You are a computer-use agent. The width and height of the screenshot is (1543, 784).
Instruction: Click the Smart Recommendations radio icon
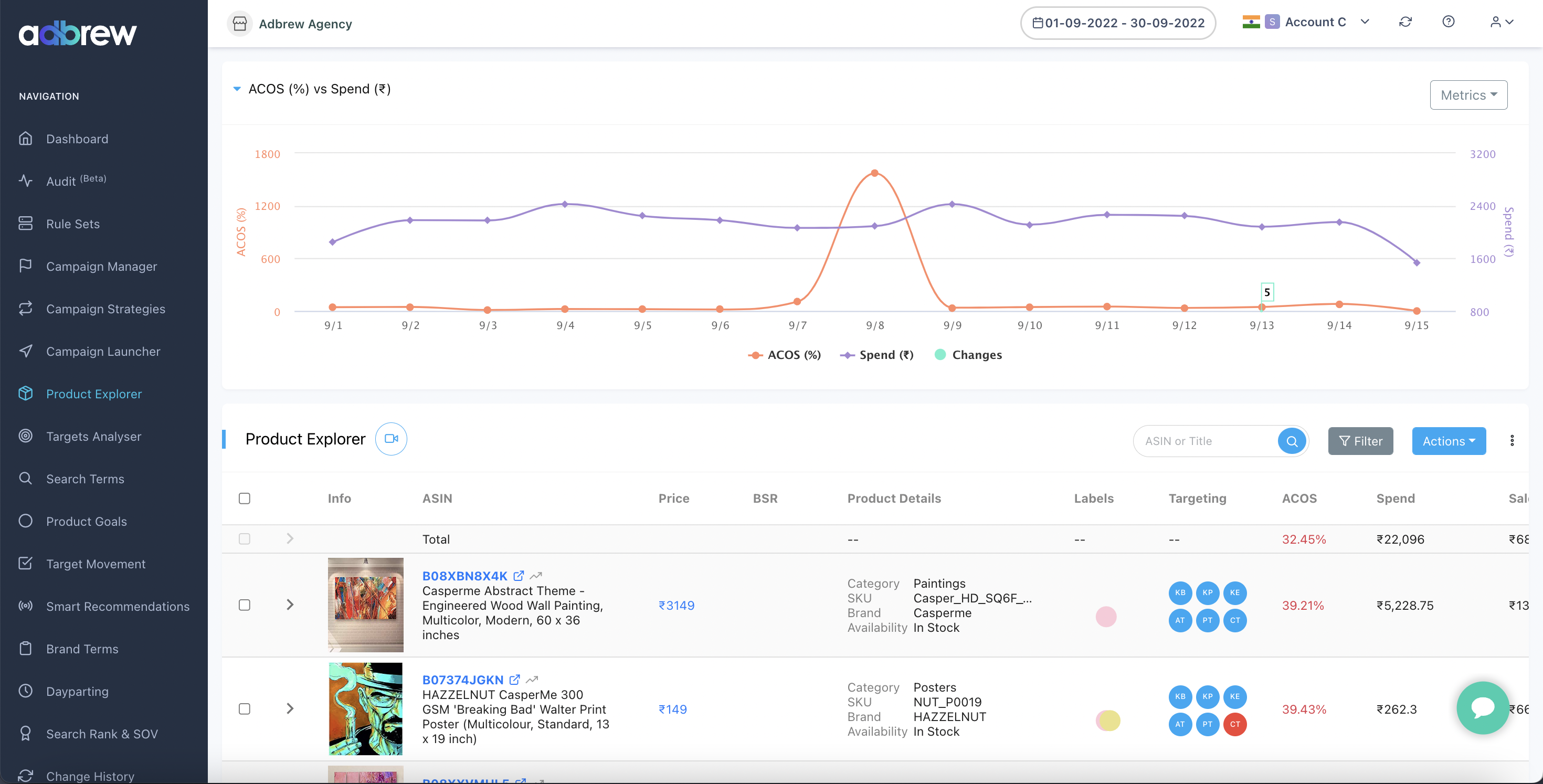(25, 606)
